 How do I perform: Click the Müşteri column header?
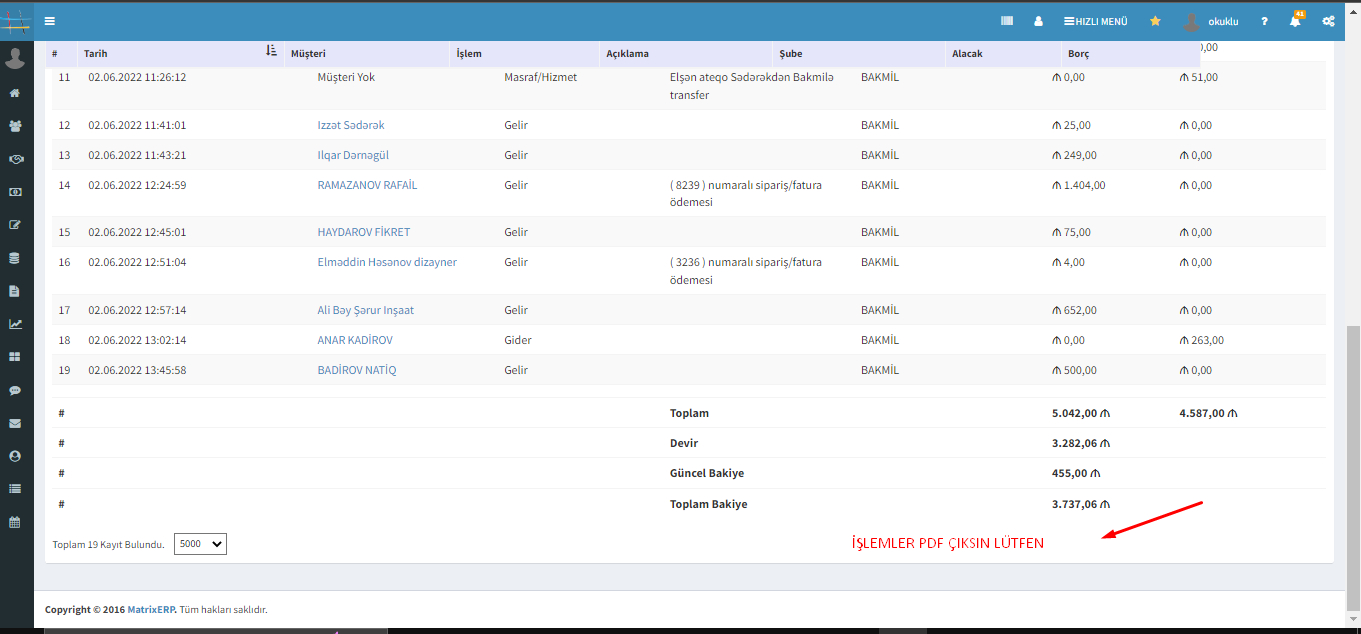coord(308,53)
